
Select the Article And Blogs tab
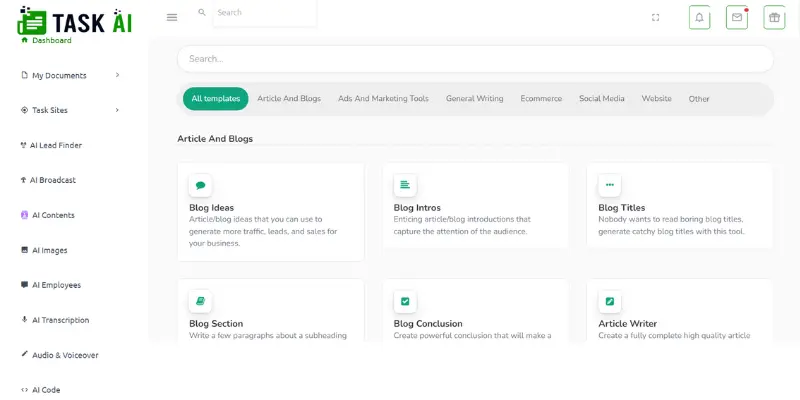click(x=289, y=98)
